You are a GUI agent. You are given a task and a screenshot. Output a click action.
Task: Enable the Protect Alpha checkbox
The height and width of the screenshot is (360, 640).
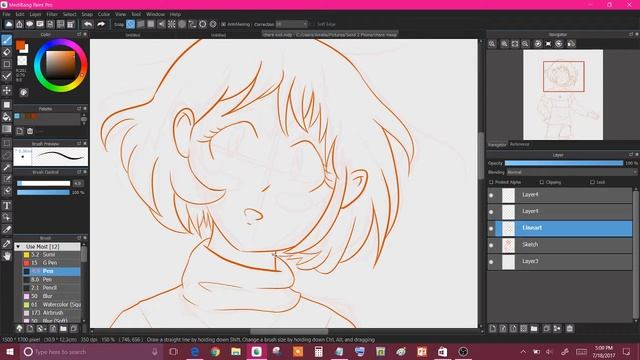point(491,182)
